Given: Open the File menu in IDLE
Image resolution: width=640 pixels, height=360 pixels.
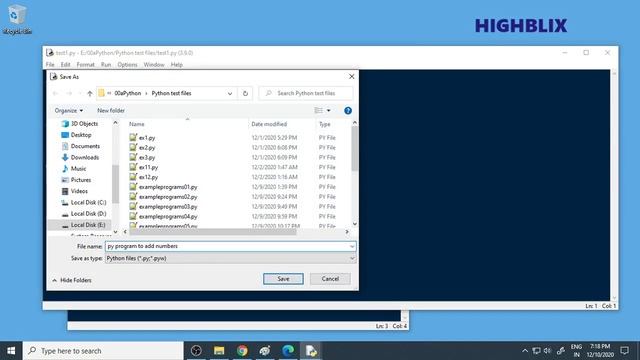Looking at the screenshot, I should (50, 64).
